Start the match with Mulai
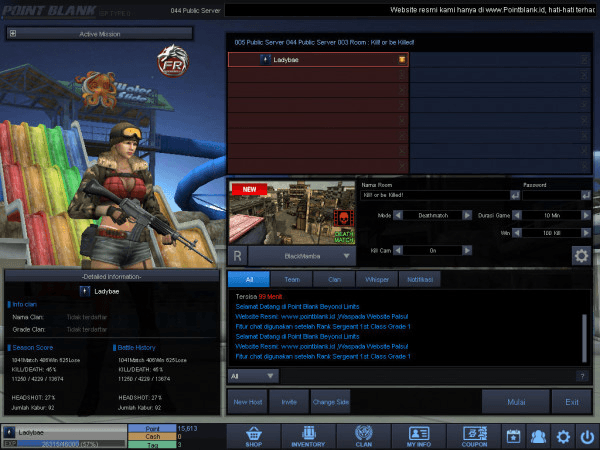Screen dimensions: 600x450 (516, 402)
